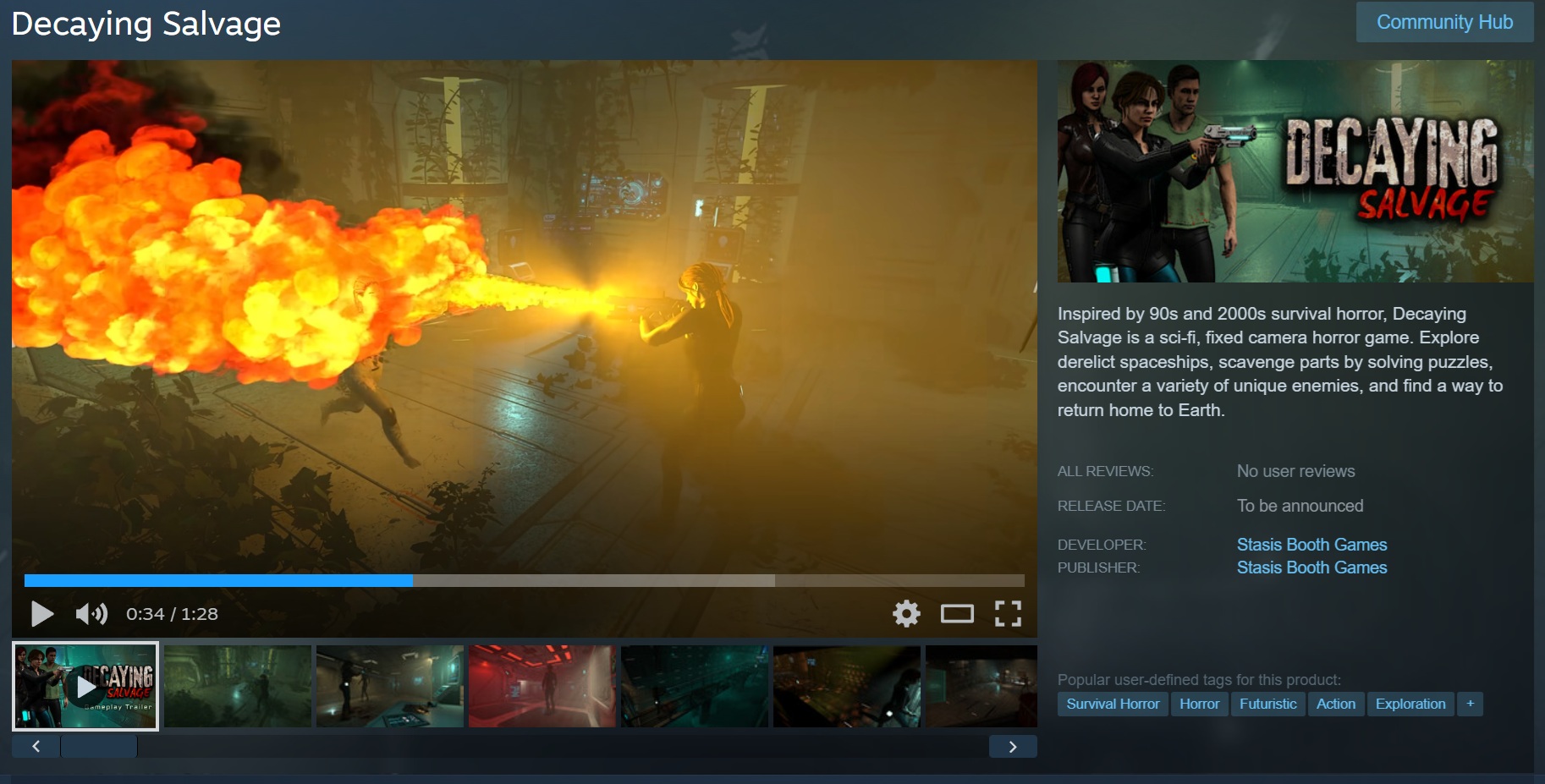Viewport: 1545px width, 784px height.
Task: Mute the video volume speaker icon
Action: [x=91, y=613]
